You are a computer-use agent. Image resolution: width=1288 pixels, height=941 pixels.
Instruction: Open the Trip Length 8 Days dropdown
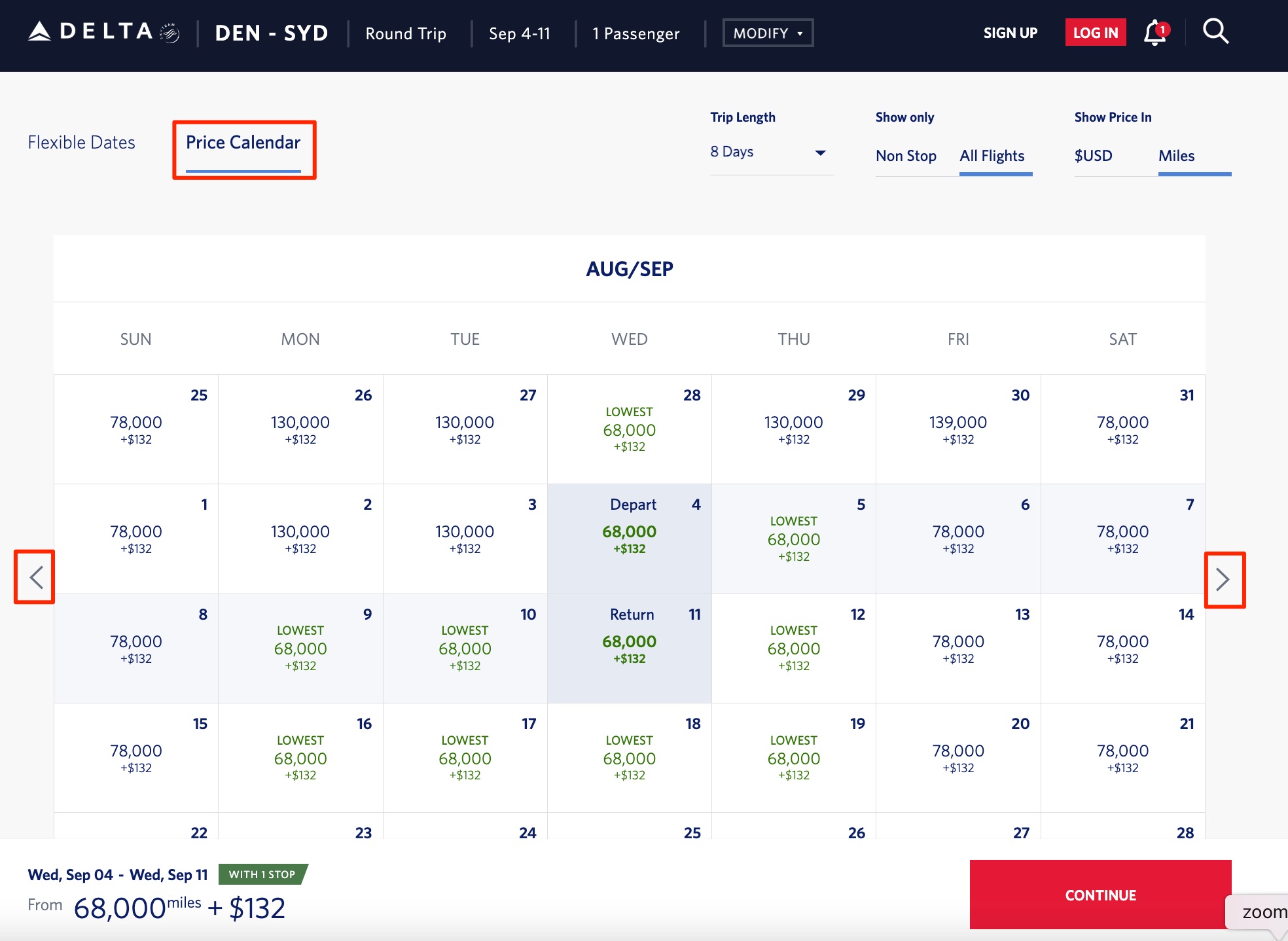pos(770,152)
